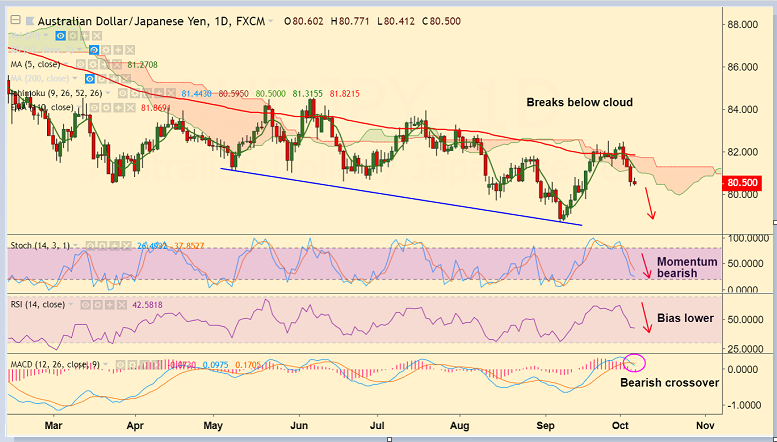This screenshot has height=442, width=777.
Task: Open dropdown arrow next to MA (200, close)
Action: pyautogui.click(x=75, y=78)
